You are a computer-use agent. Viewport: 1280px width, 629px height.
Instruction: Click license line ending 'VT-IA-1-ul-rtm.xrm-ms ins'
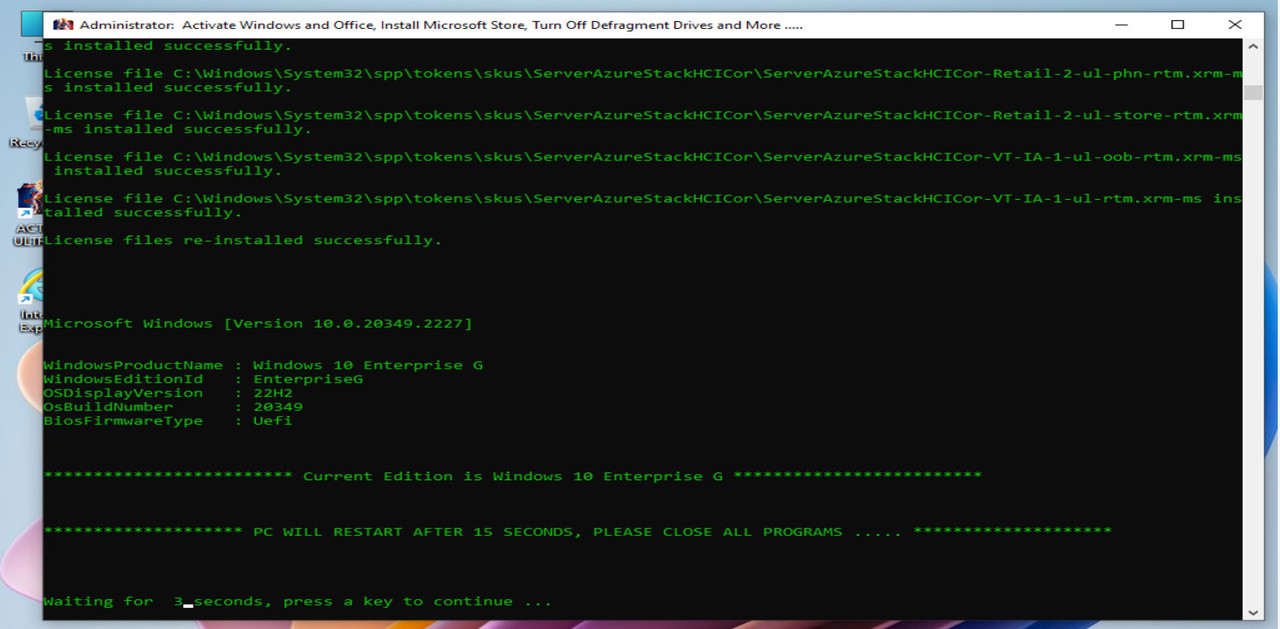pos(643,198)
